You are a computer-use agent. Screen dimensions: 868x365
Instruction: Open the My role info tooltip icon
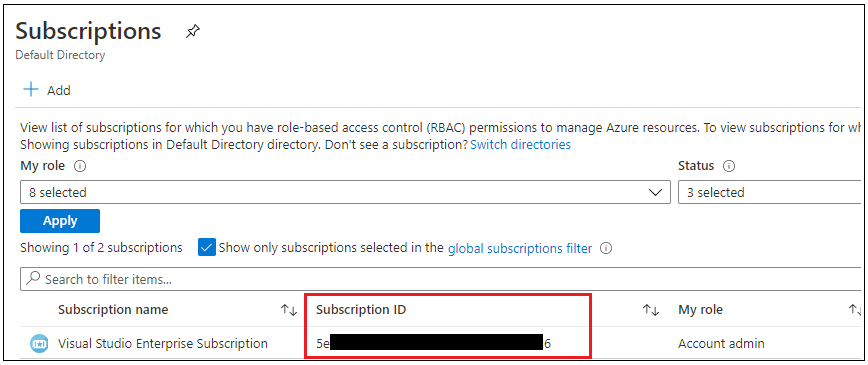(x=79, y=166)
